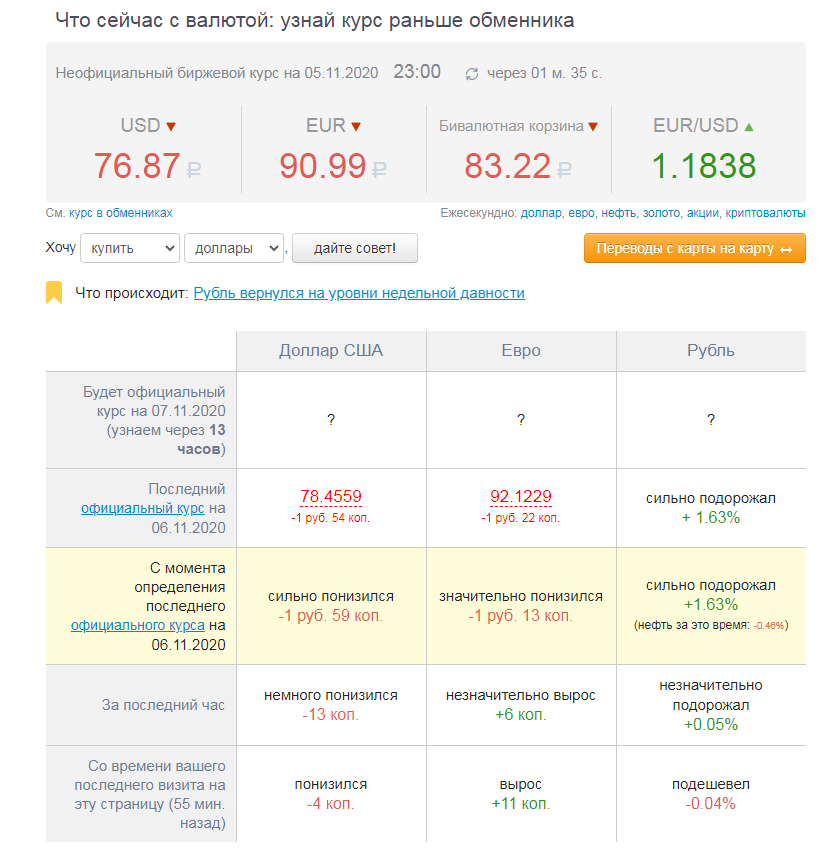Image resolution: width=837 pixels, height=858 pixels.
Task: Click the arrow next to Бивалютная корзина
Action: click(x=593, y=127)
